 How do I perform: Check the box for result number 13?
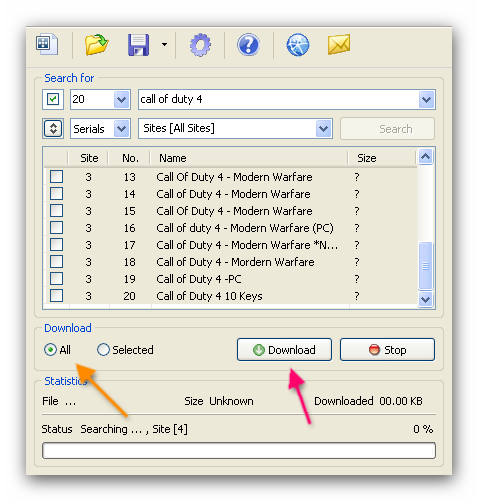pyautogui.click(x=56, y=176)
